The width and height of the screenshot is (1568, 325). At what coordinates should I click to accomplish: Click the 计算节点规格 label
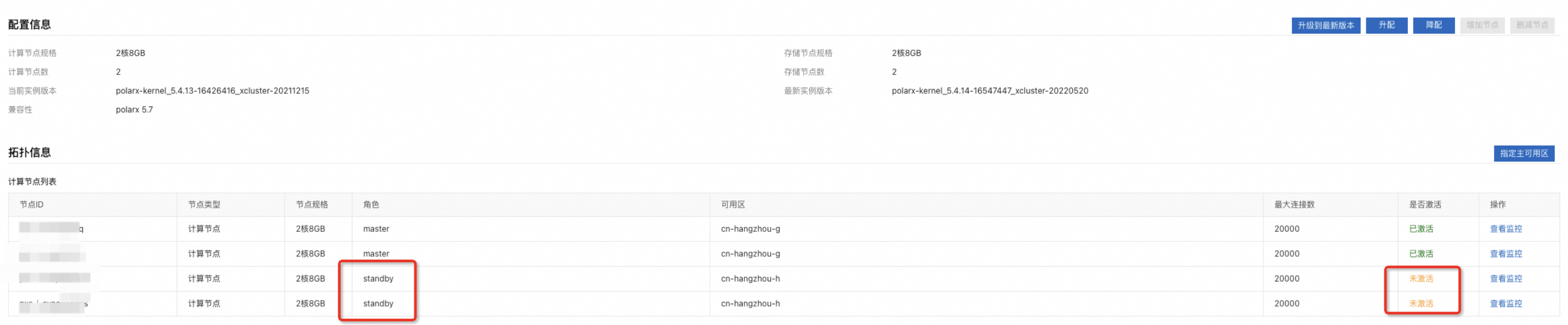[x=32, y=53]
